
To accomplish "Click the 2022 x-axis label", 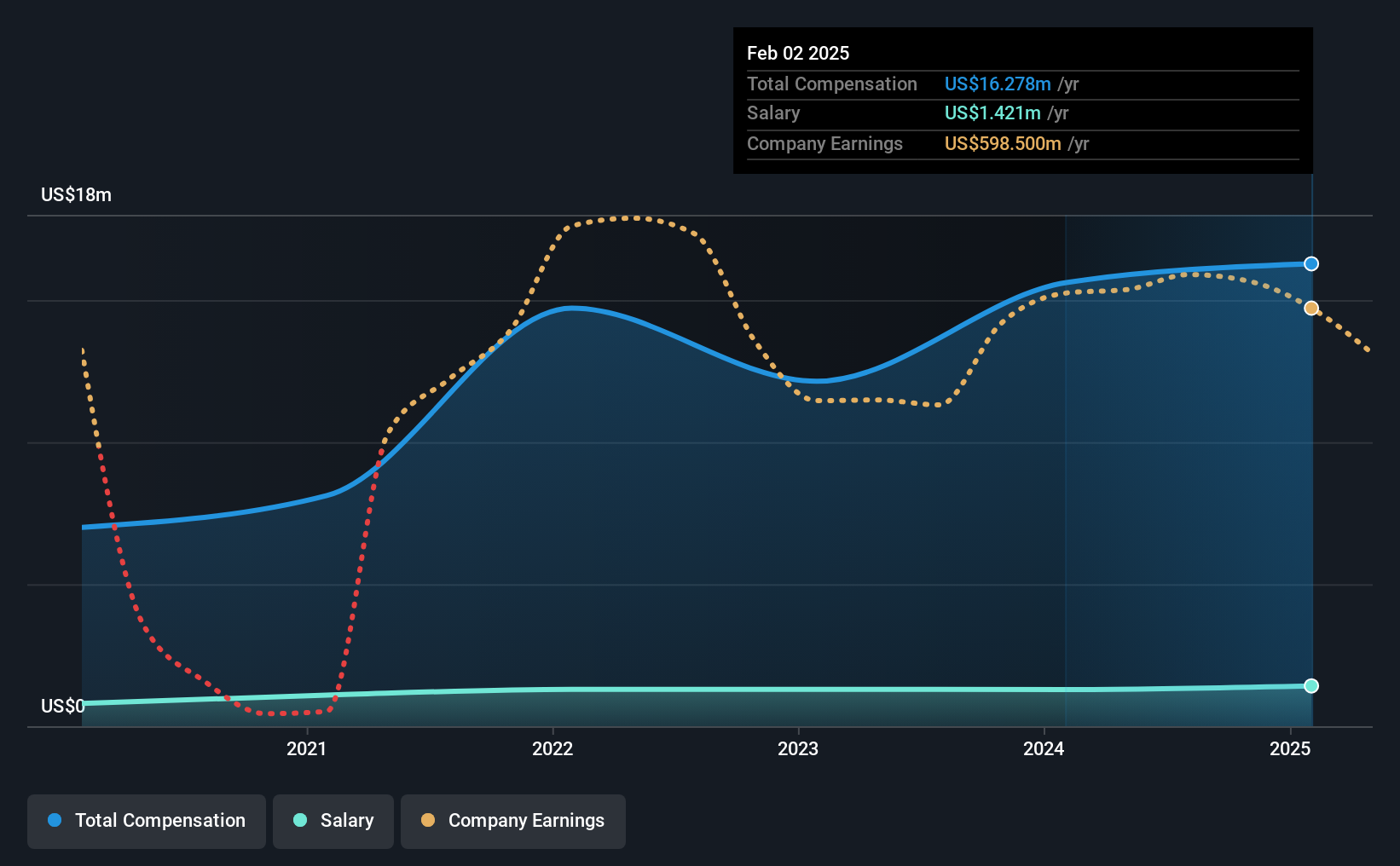I will click(552, 748).
